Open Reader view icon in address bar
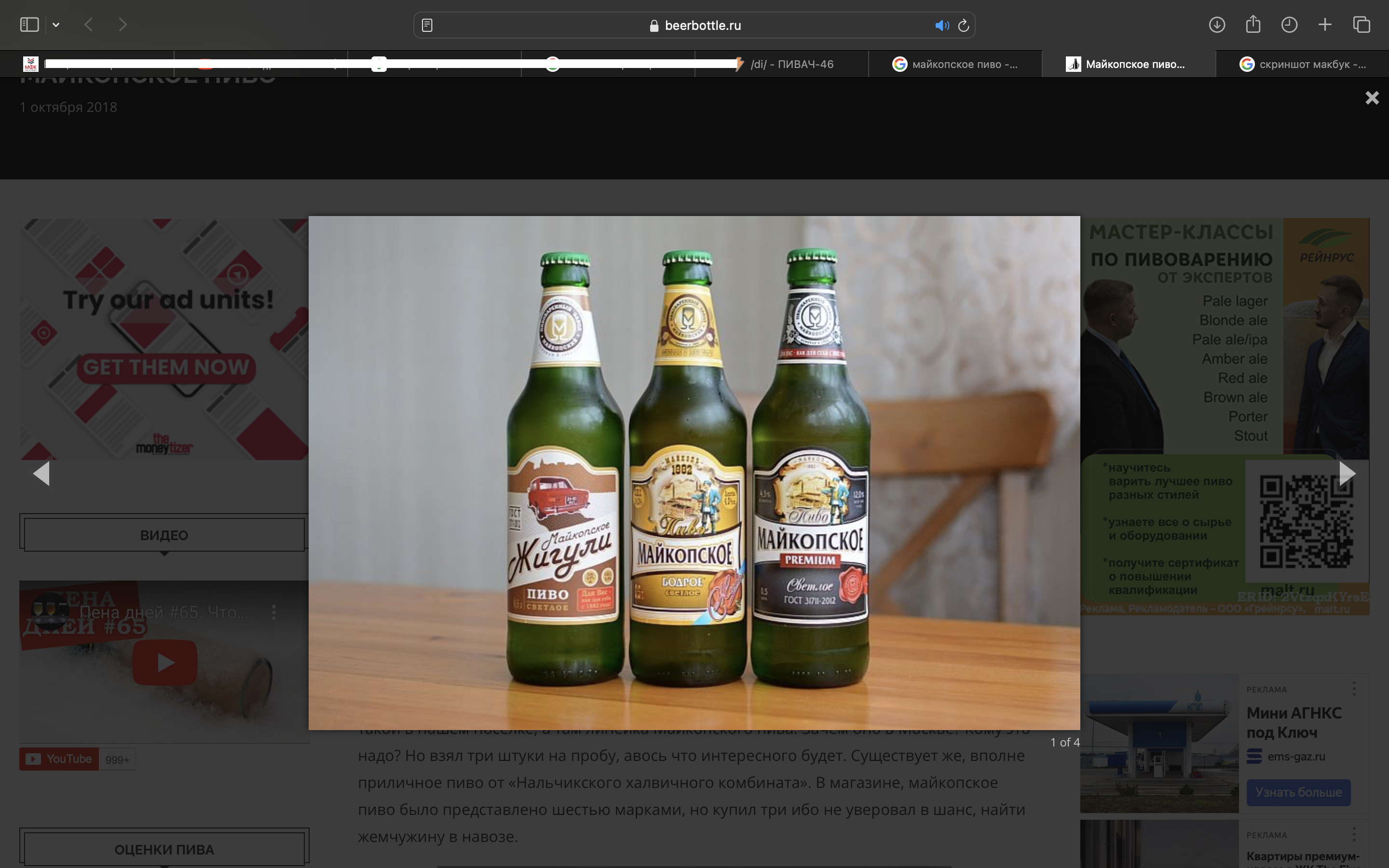1389x868 pixels. click(x=427, y=25)
